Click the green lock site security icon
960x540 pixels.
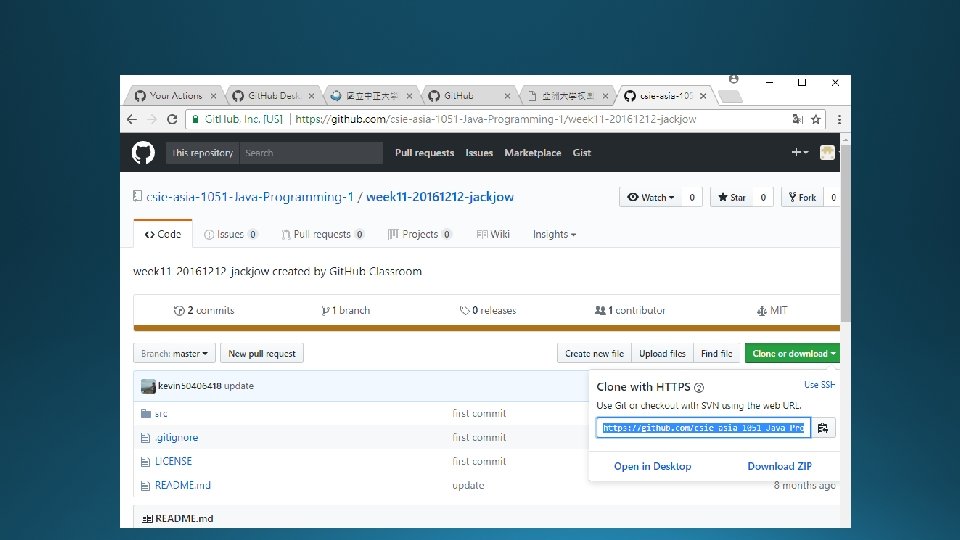tap(195, 119)
